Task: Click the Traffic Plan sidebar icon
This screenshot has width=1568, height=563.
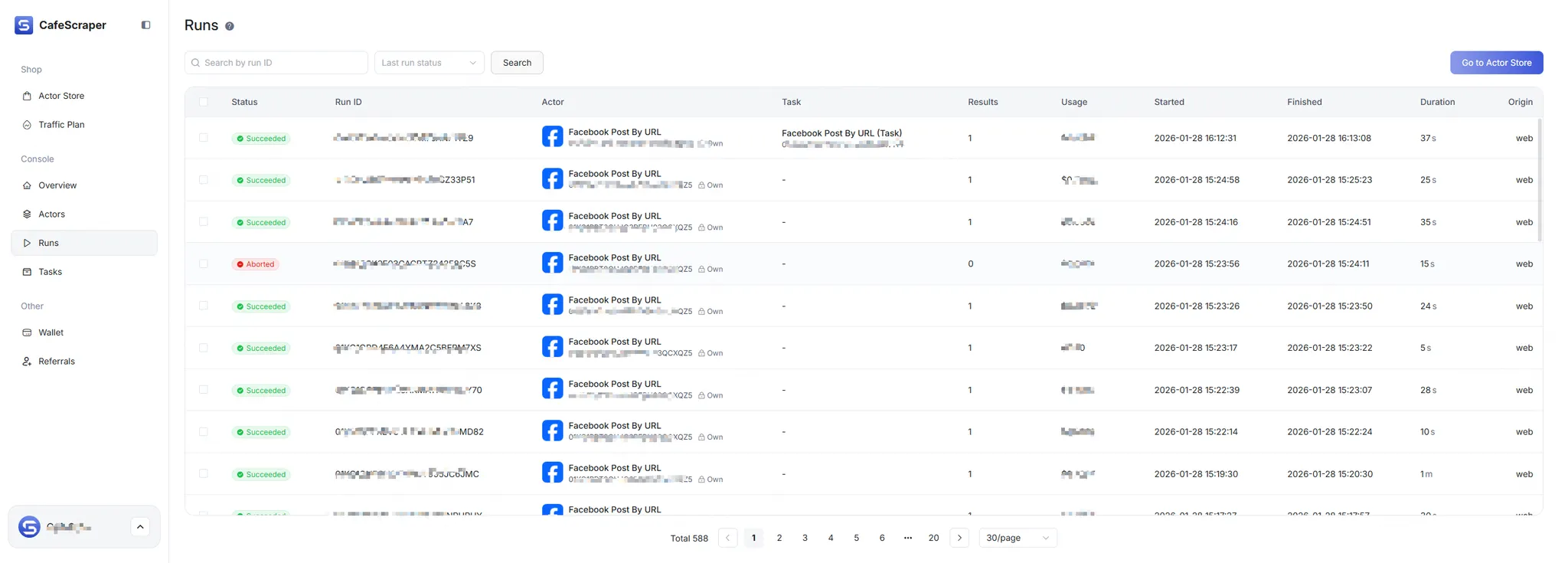Action: pos(28,125)
